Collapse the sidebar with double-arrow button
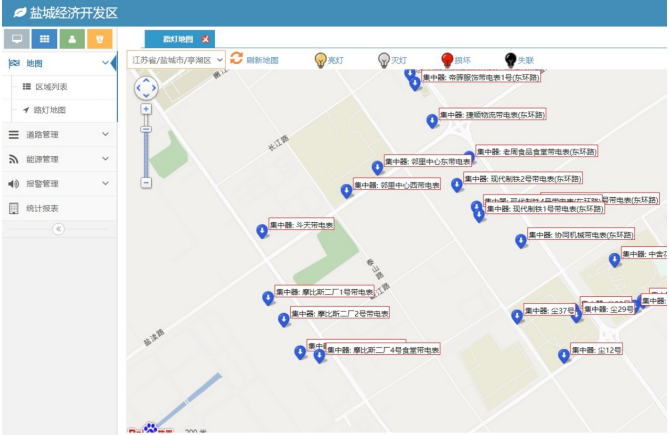The width and height of the screenshot is (669, 435). (58, 229)
